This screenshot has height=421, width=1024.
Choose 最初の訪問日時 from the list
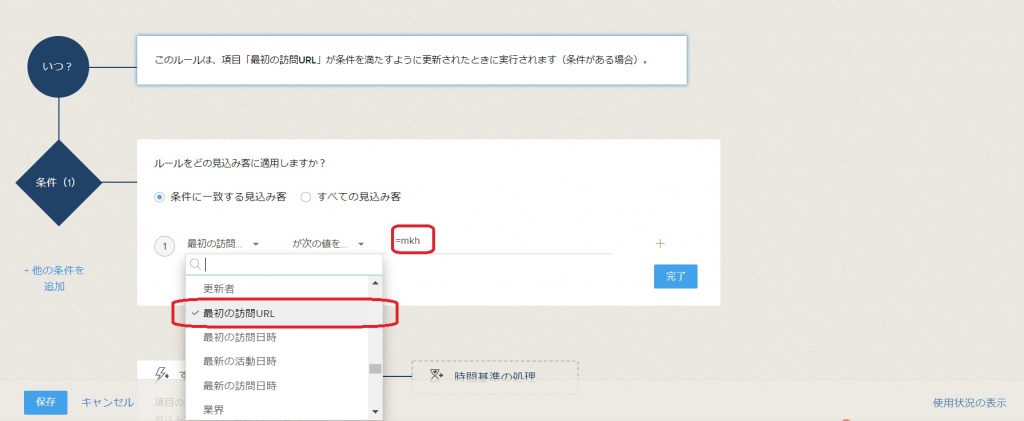pos(278,337)
